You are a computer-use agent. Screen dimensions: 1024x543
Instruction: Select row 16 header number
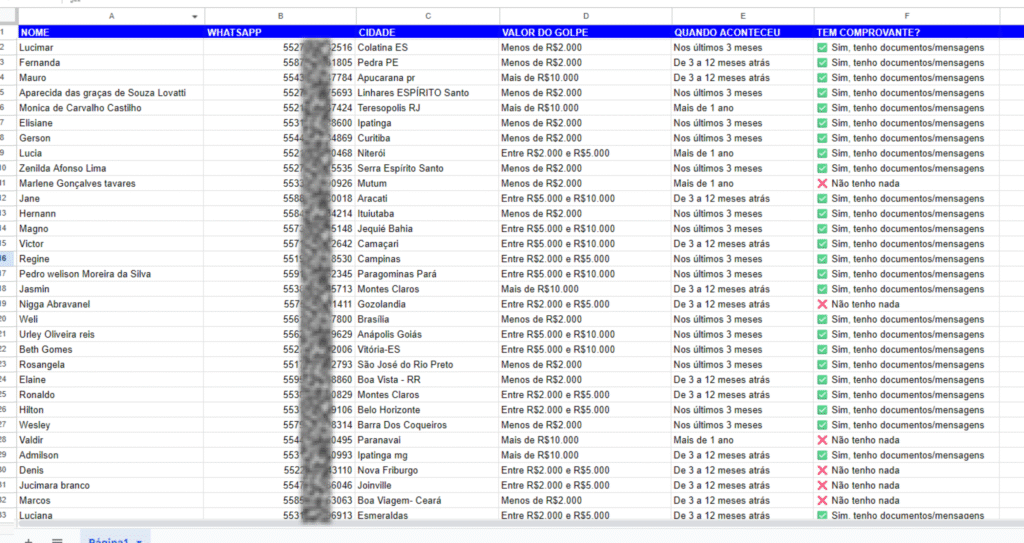pyautogui.click(x=7, y=259)
